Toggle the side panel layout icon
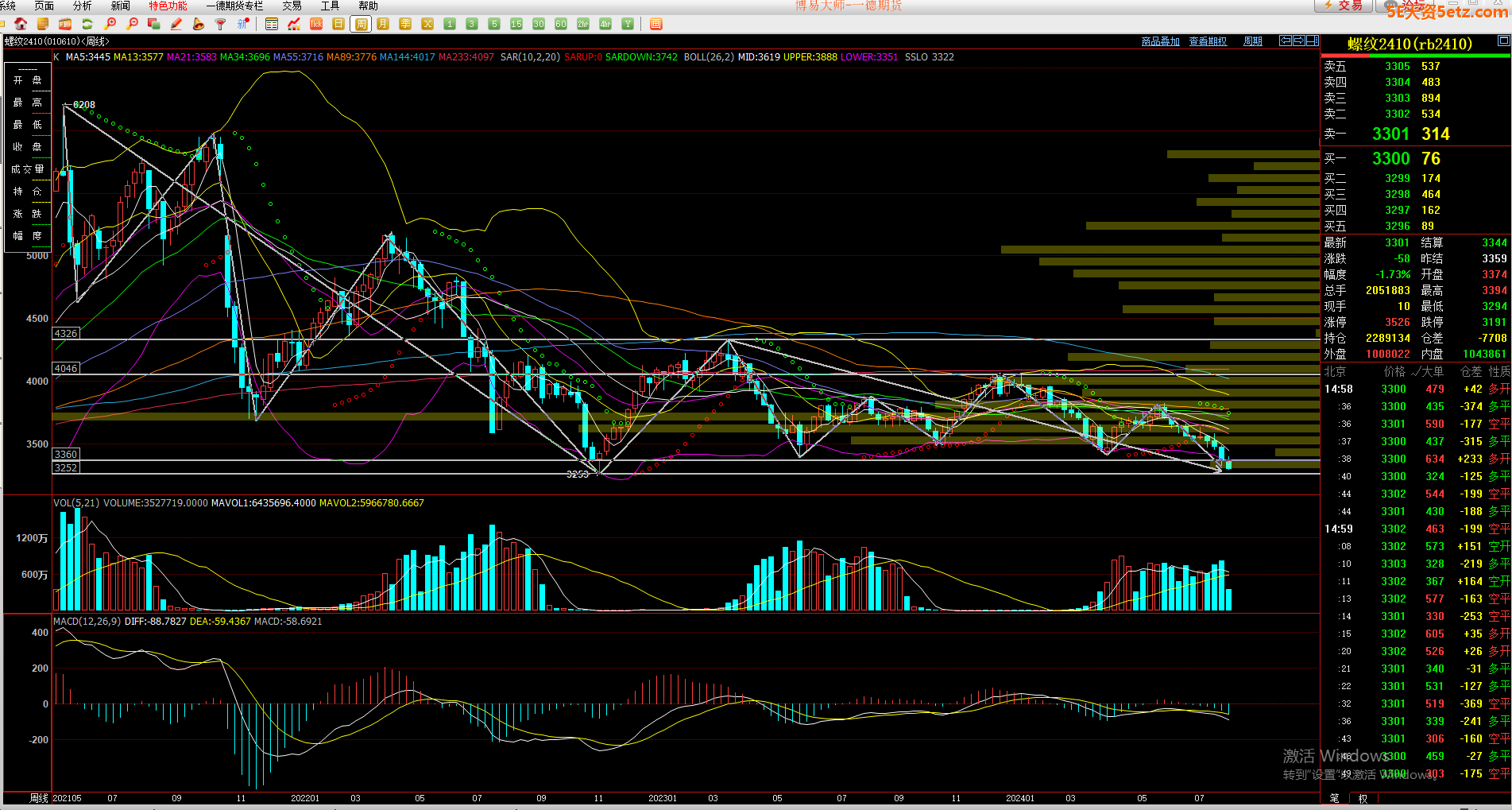1512x810 pixels. pos(1313,41)
